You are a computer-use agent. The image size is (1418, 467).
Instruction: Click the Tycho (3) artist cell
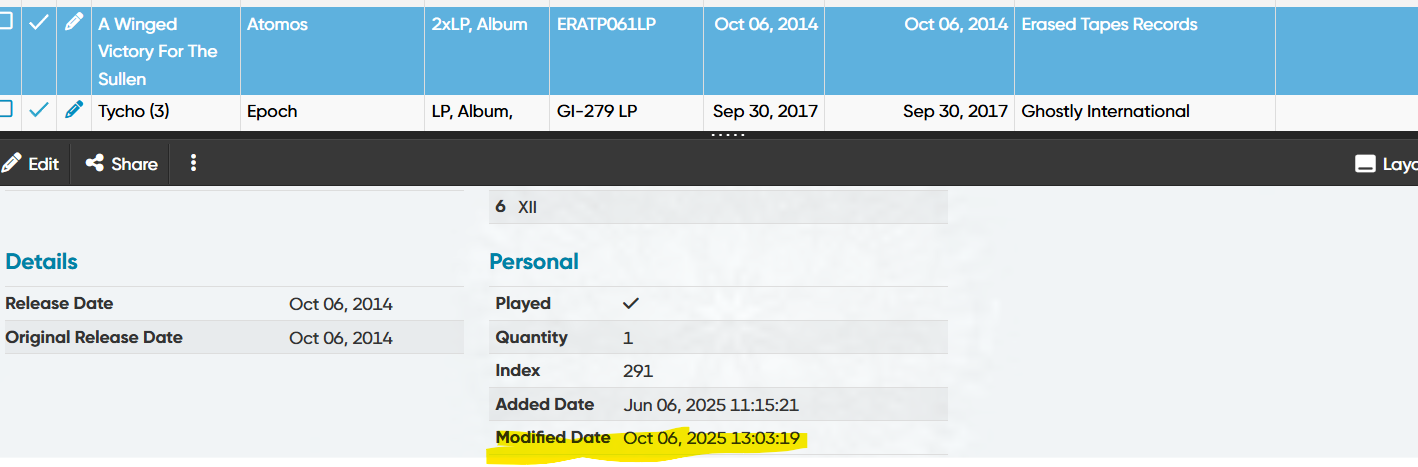(134, 111)
